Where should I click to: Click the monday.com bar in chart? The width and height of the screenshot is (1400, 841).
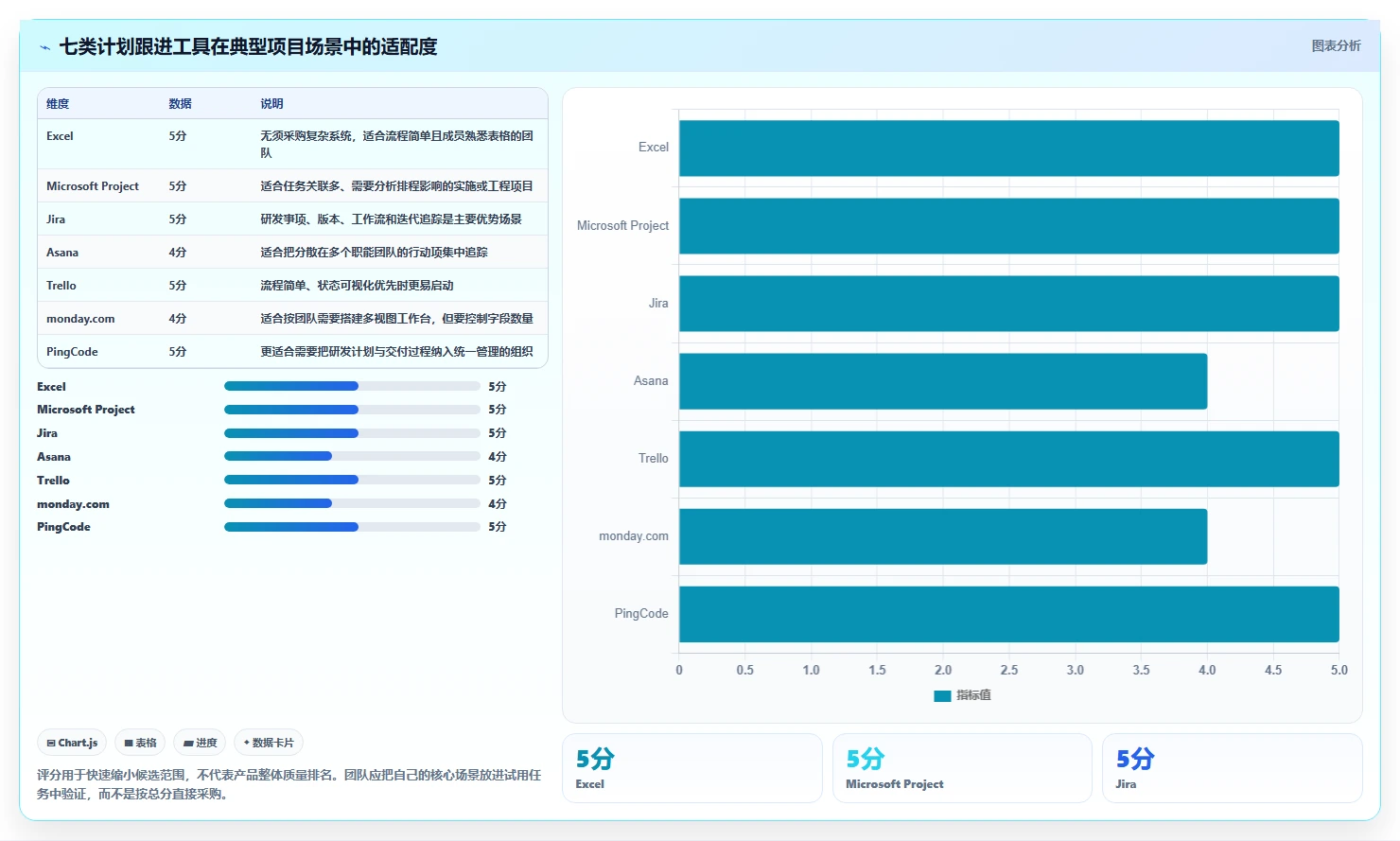coord(943,536)
